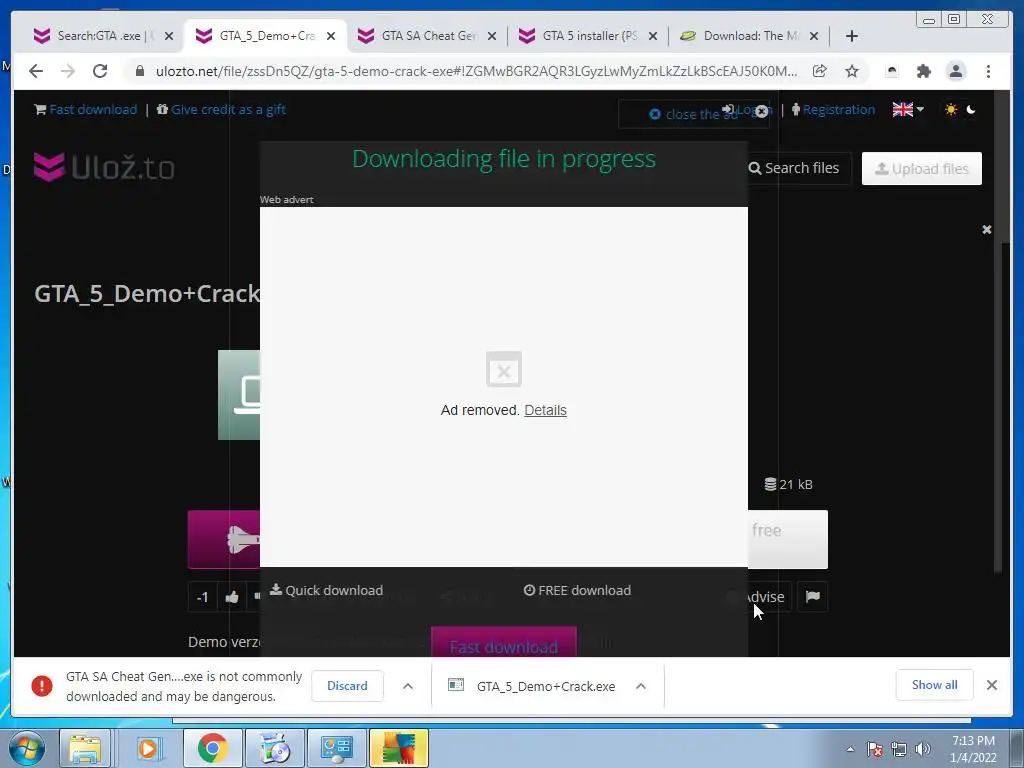Discard the dangerous GTA SA Cheat download
The width and height of the screenshot is (1024, 768).
(x=347, y=686)
